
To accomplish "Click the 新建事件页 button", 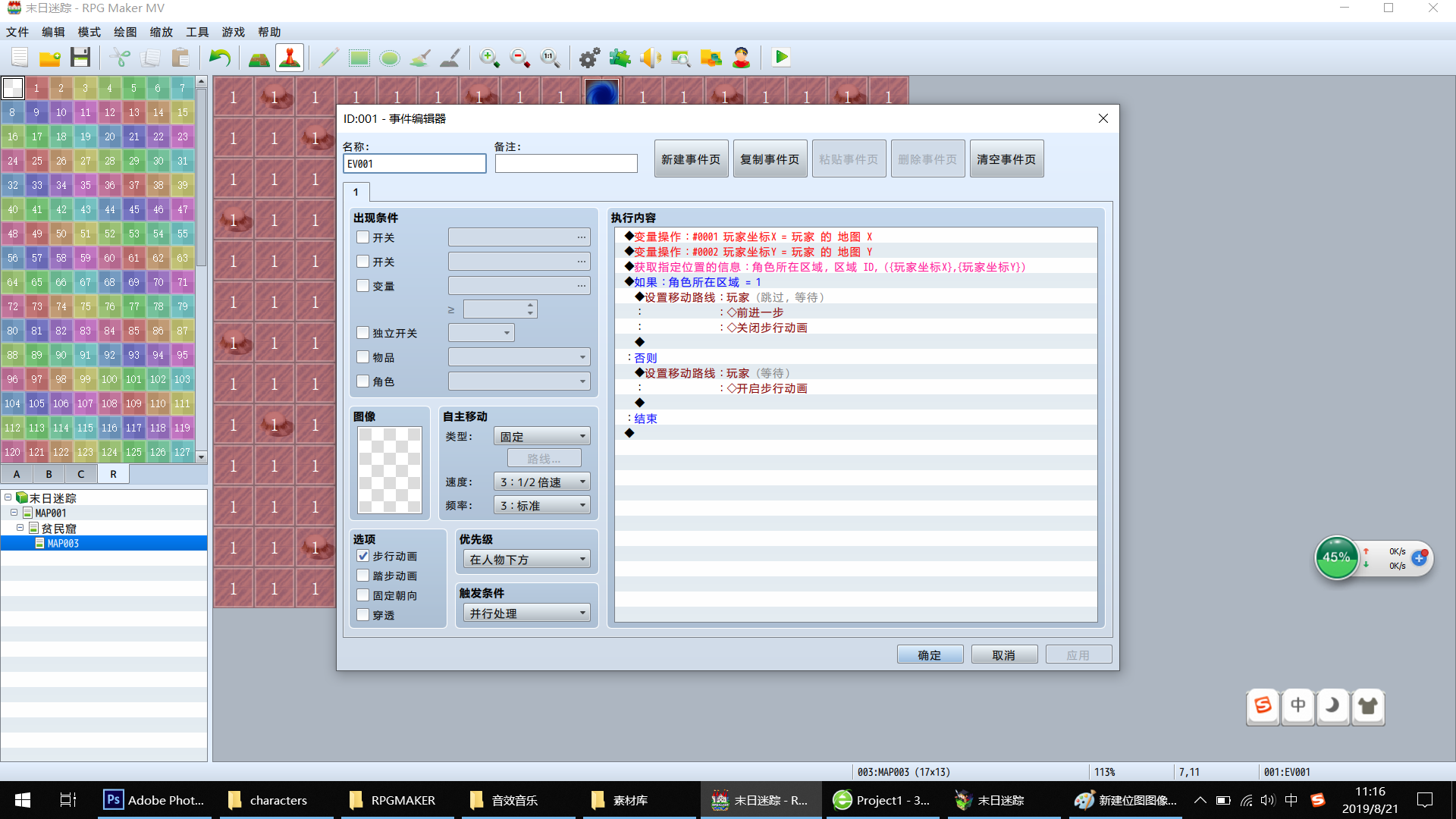I will coord(691,158).
